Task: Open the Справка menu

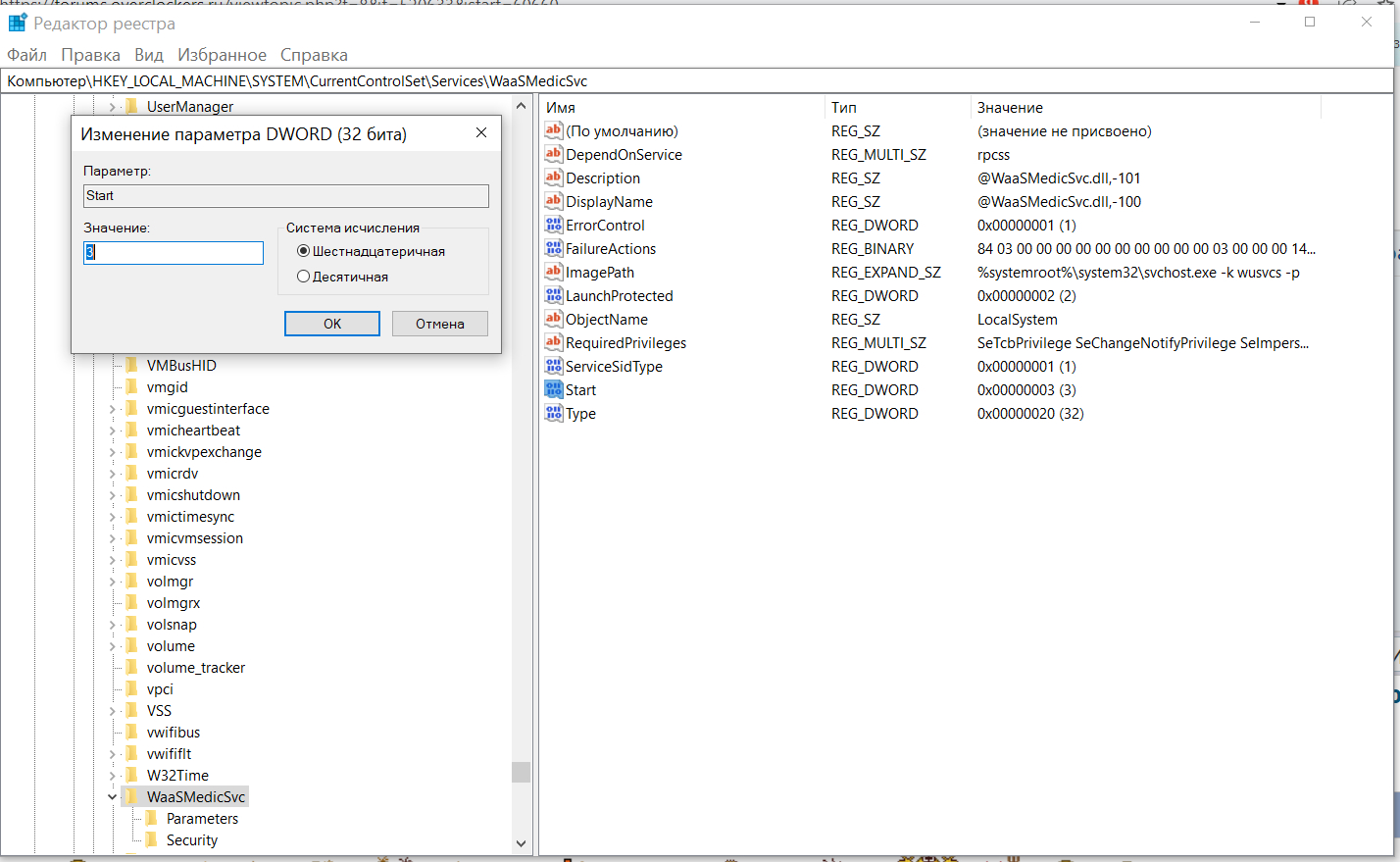Action: pos(315,55)
